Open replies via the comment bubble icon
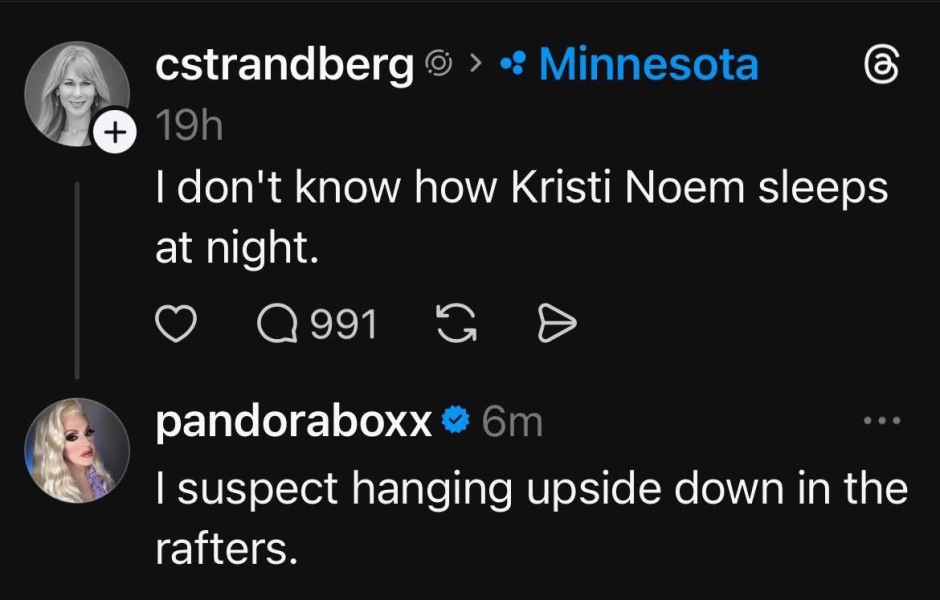940x600 pixels. click(275, 323)
